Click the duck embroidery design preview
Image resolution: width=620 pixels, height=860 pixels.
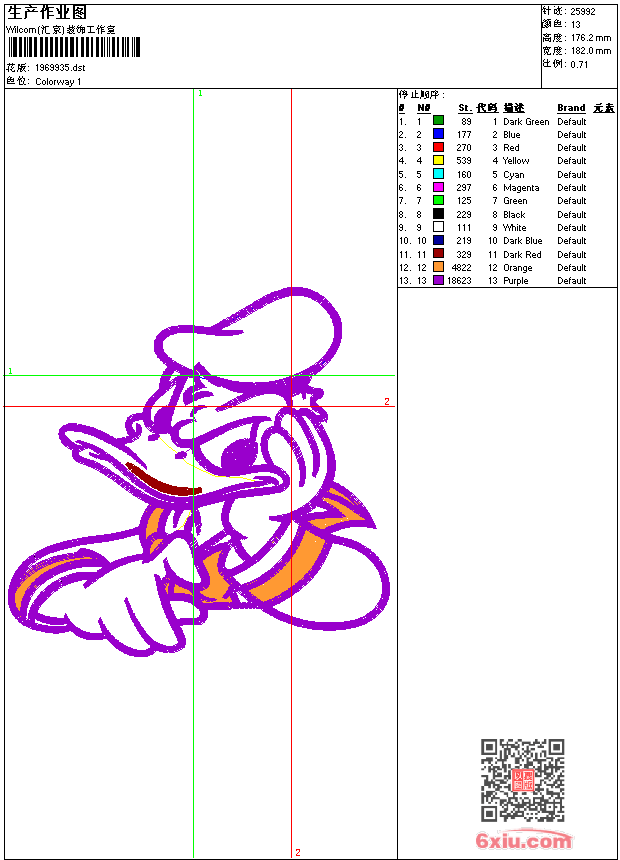click(x=199, y=472)
